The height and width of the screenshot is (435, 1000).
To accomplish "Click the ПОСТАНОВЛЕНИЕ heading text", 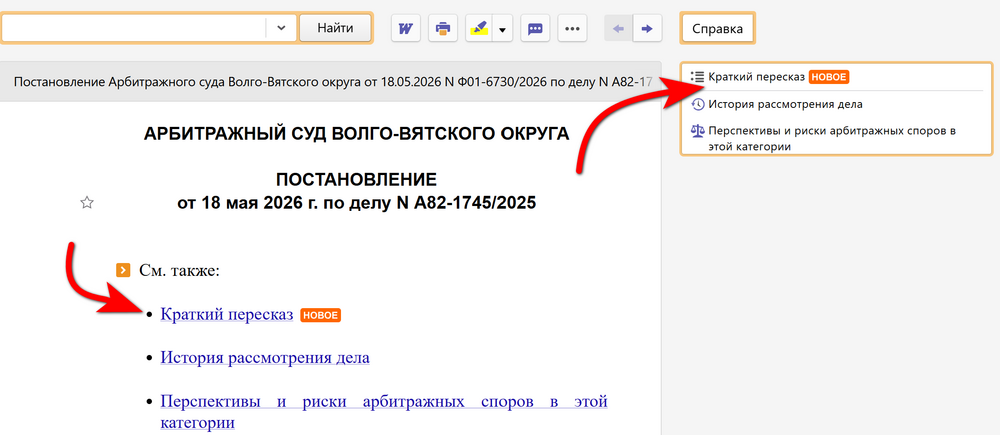I will 357,178.
